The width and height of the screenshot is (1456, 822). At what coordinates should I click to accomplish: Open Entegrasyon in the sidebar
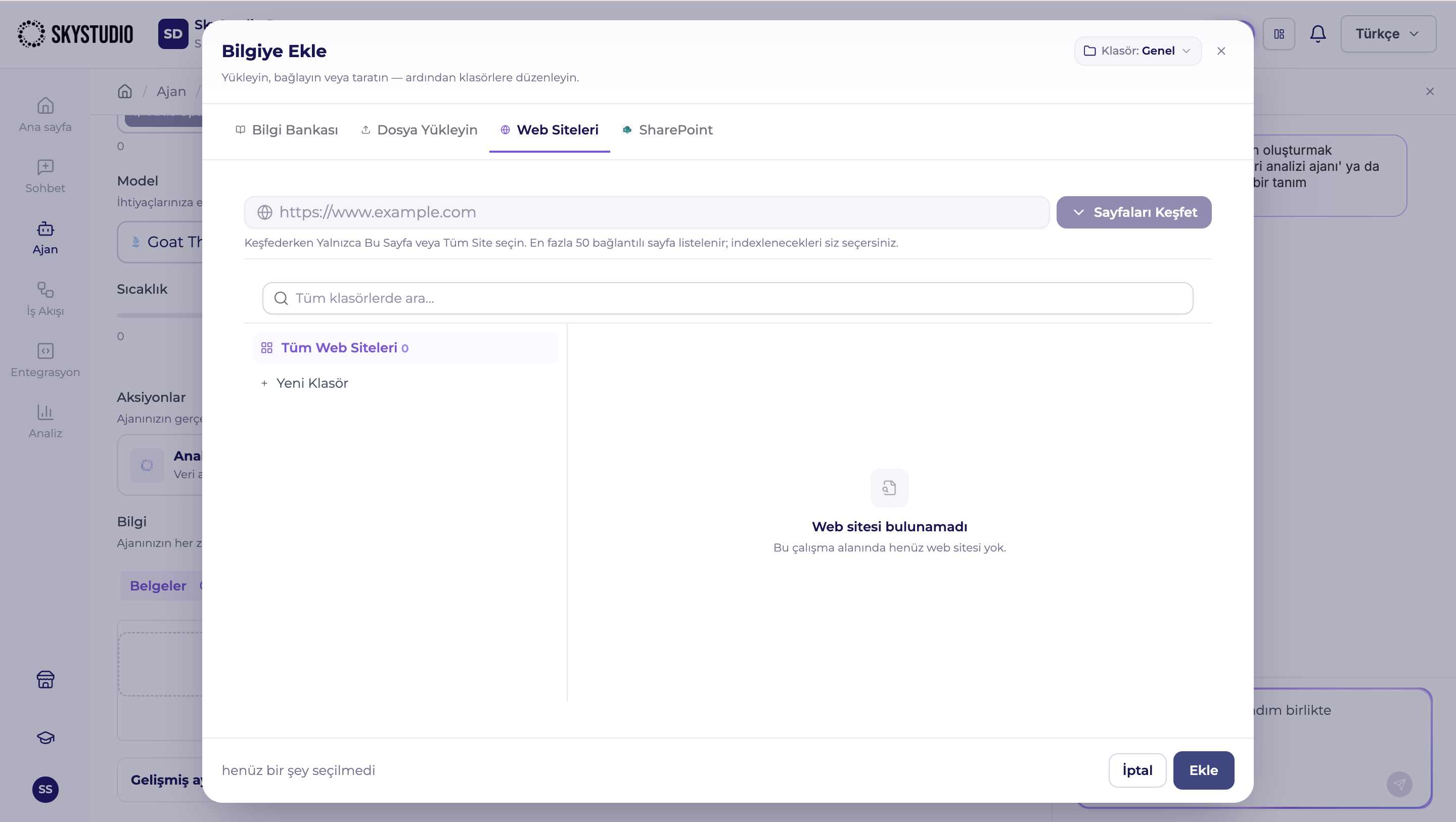(45, 360)
